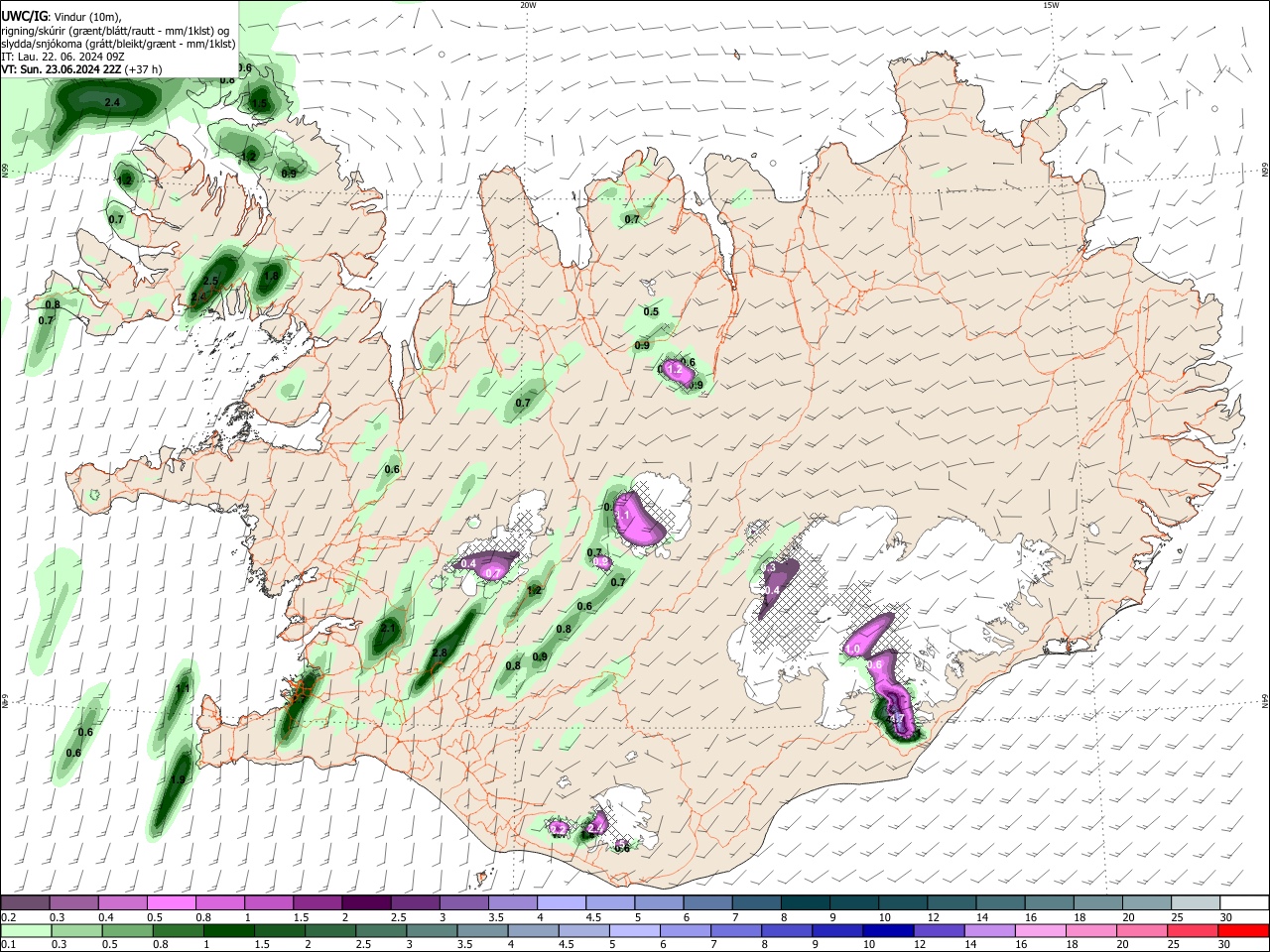The image size is (1270, 952).
Task: Select the deep navy 10–12 swatch, lower legend row
Action: click(888, 930)
